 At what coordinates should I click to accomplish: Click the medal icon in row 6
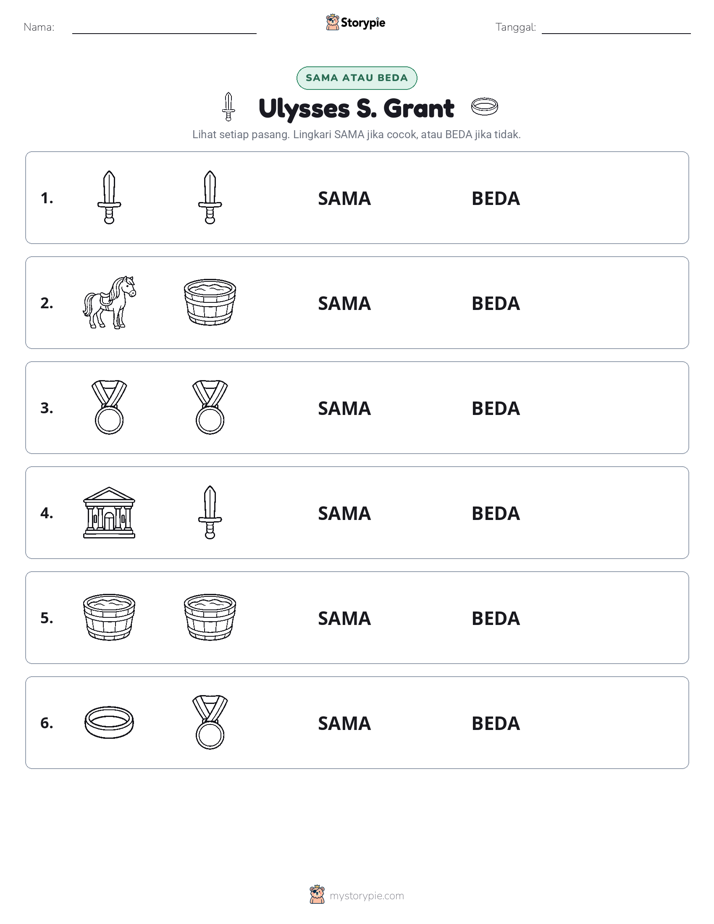[x=210, y=722]
